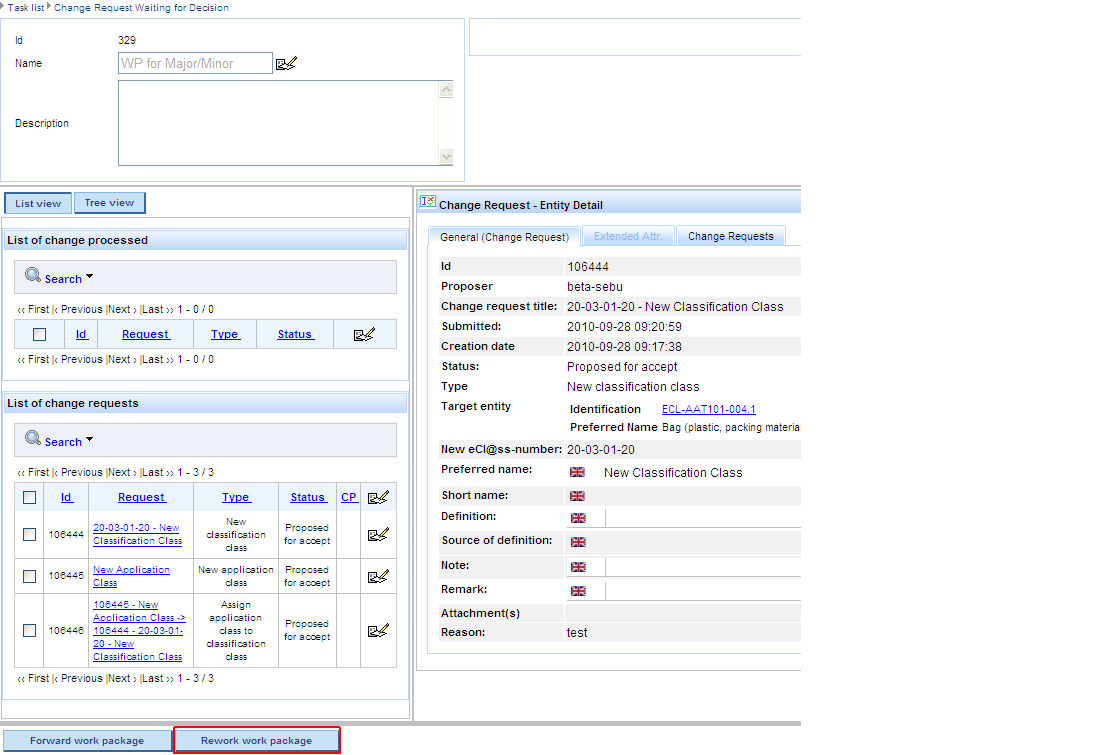Check the box for request 106444

coord(30,535)
